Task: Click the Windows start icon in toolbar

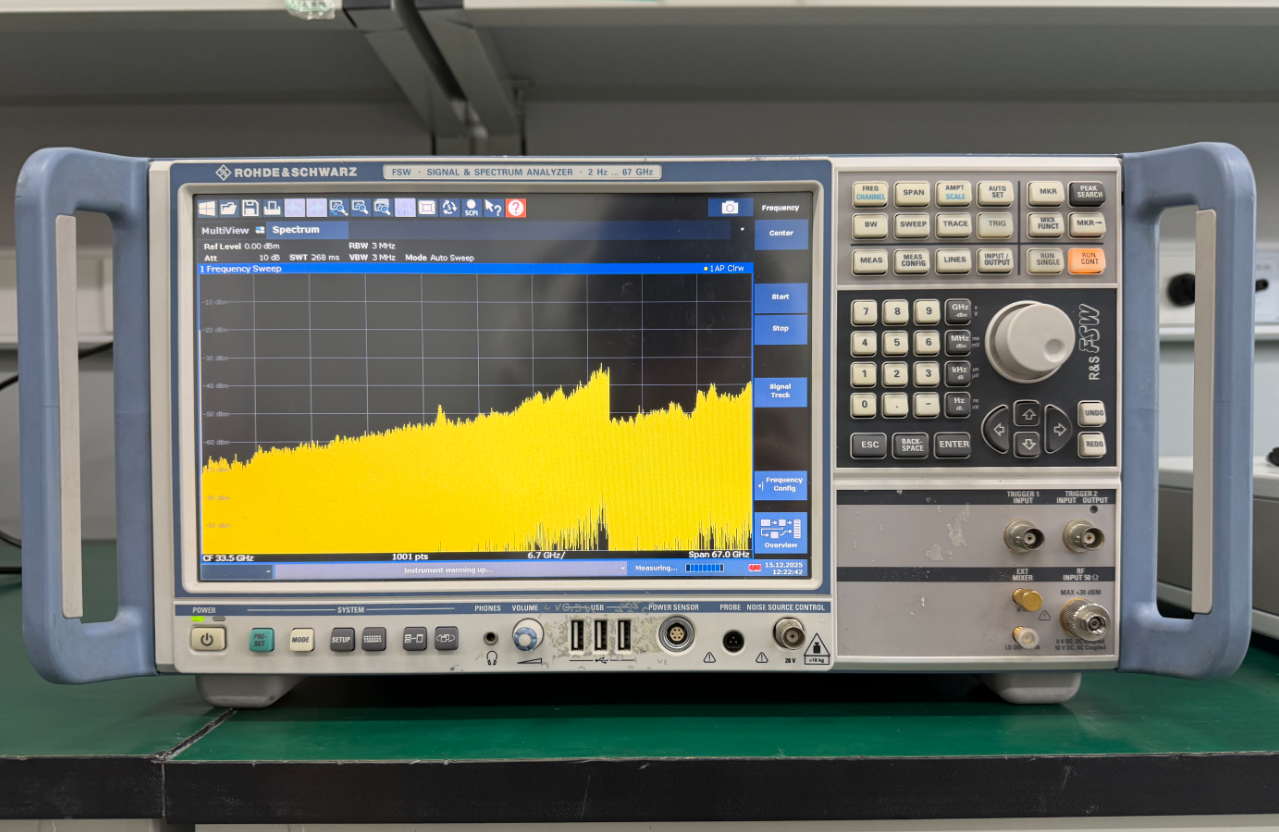Action: (207, 208)
